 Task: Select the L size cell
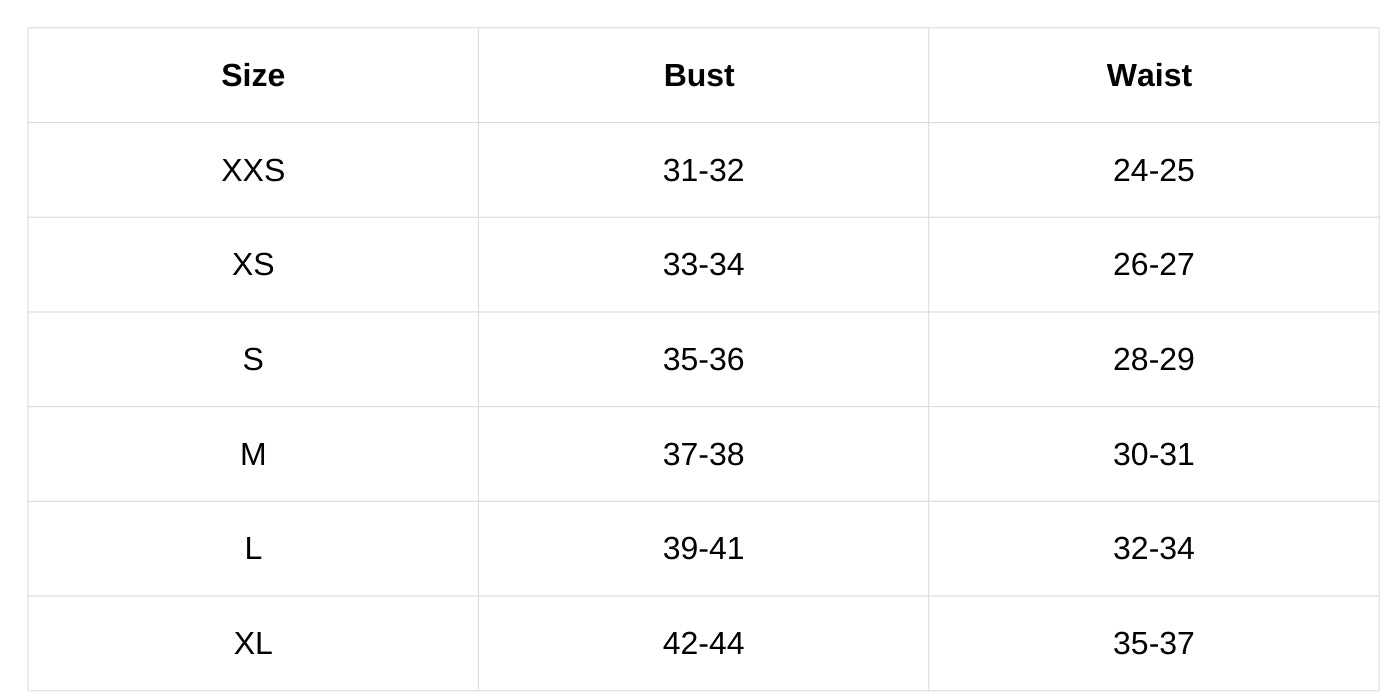[253, 548]
